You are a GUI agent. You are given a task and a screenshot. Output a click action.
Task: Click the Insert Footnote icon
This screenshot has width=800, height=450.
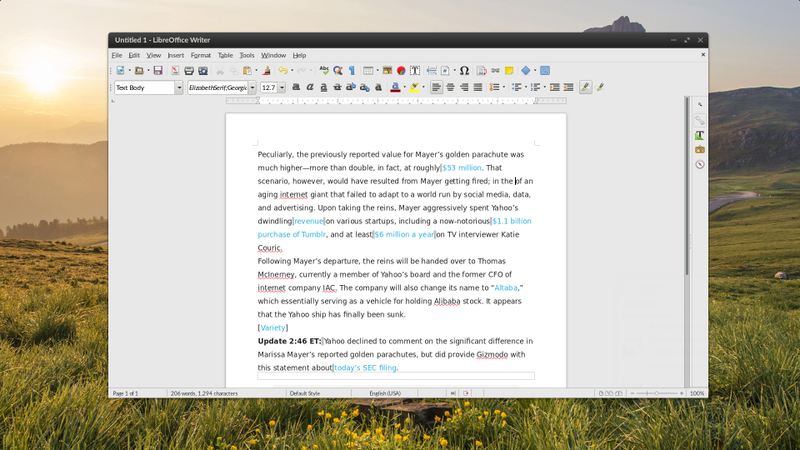tap(481, 70)
